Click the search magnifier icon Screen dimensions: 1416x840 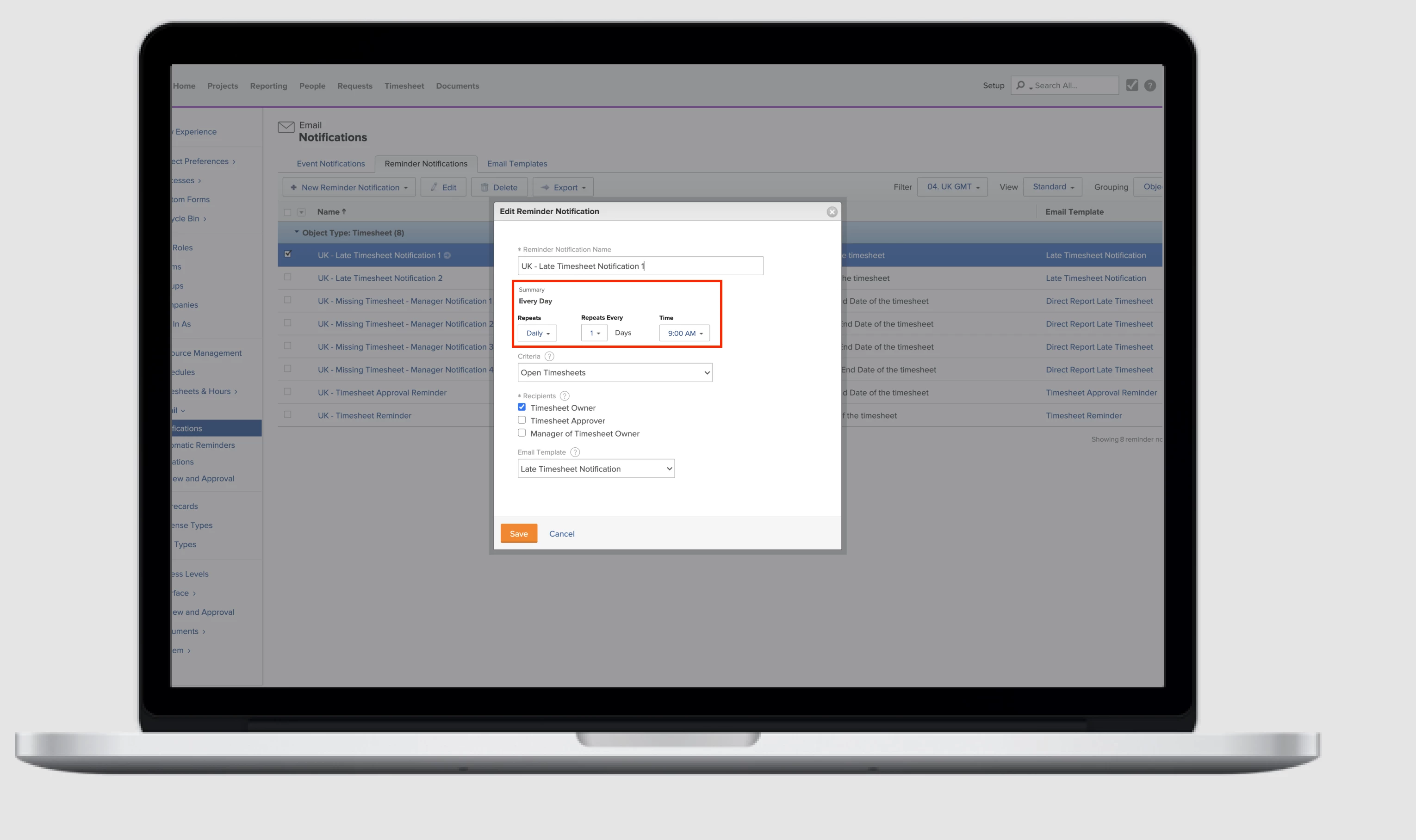(1020, 86)
